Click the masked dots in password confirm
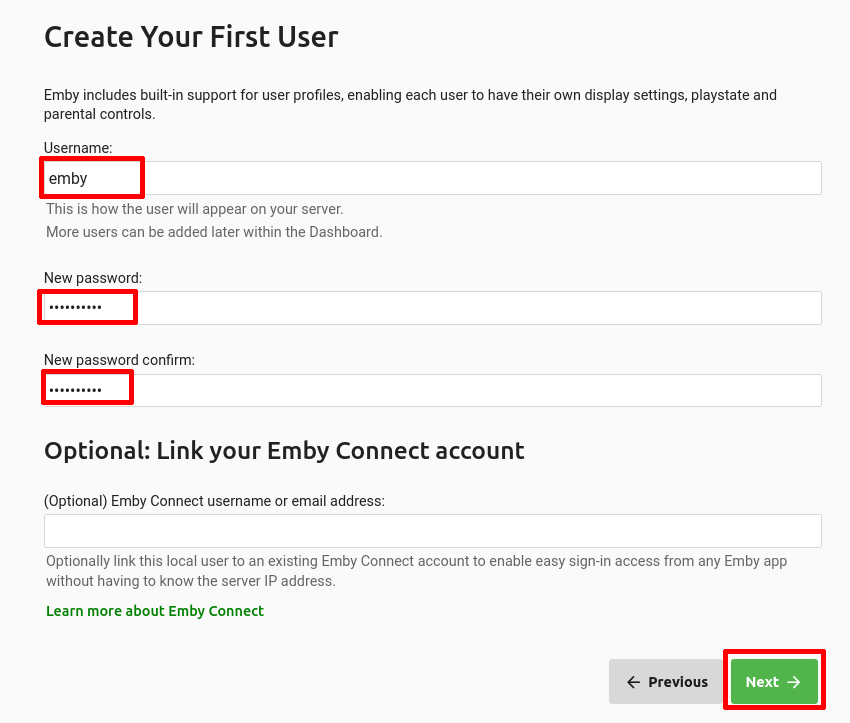This screenshot has width=850, height=723. [x=75, y=390]
